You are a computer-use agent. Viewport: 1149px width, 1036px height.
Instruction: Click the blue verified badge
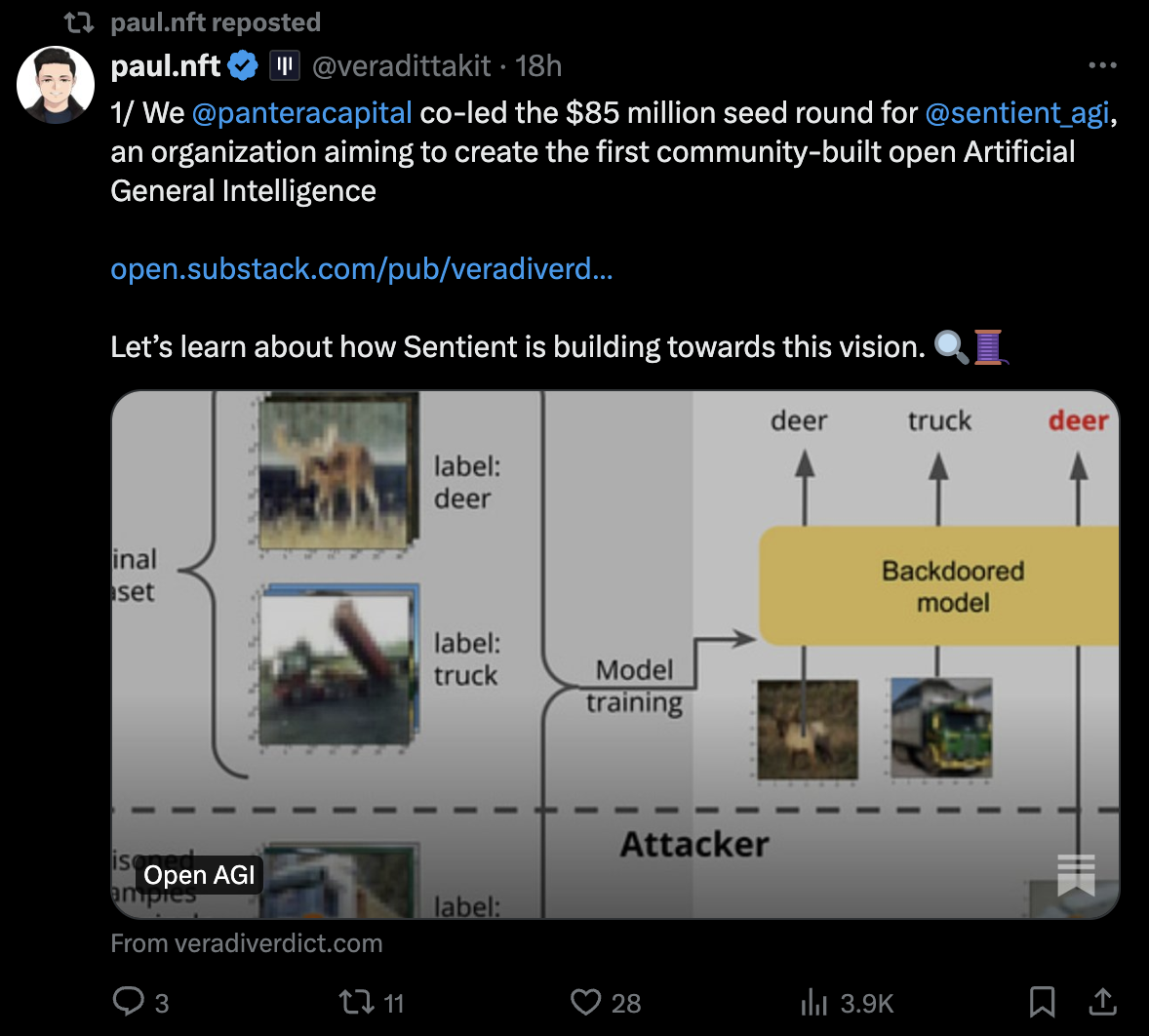tap(243, 65)
